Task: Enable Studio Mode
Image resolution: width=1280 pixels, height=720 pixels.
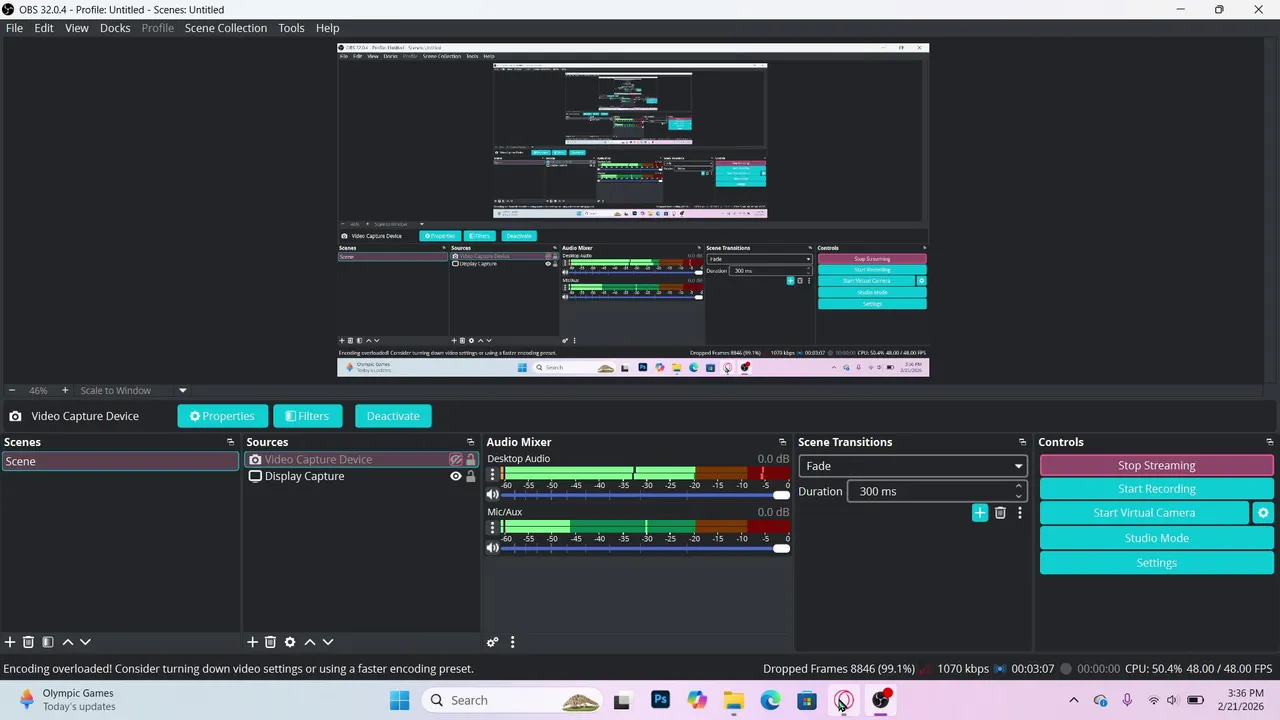Action: tap(1156, 538)
